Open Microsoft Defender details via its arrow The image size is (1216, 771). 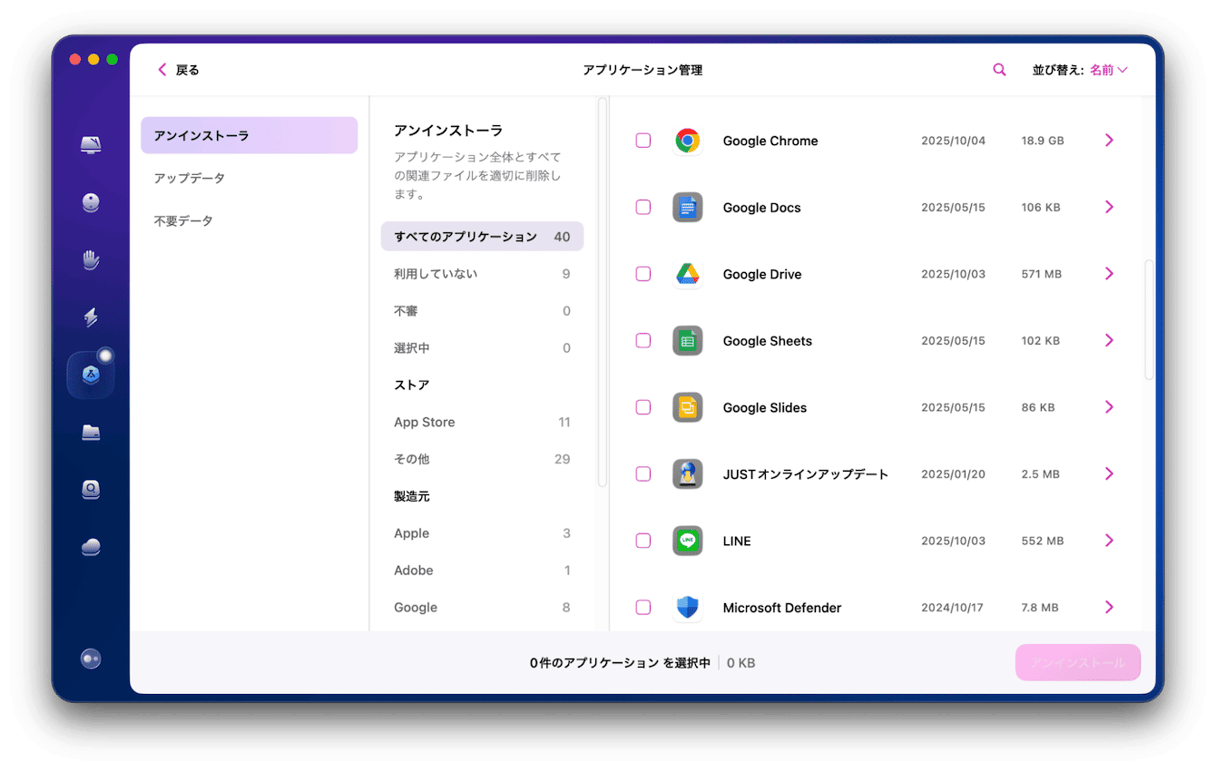(x=1108, y=607)
